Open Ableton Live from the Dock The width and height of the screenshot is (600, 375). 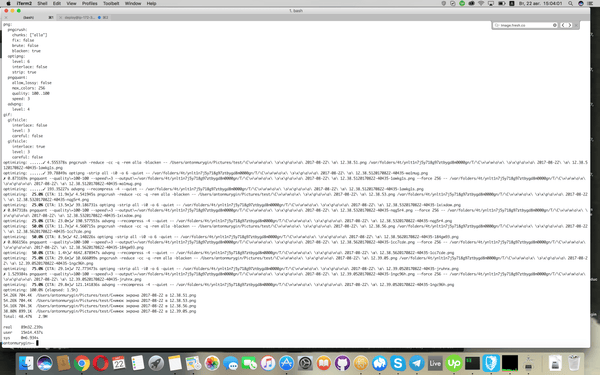[435, 363]
